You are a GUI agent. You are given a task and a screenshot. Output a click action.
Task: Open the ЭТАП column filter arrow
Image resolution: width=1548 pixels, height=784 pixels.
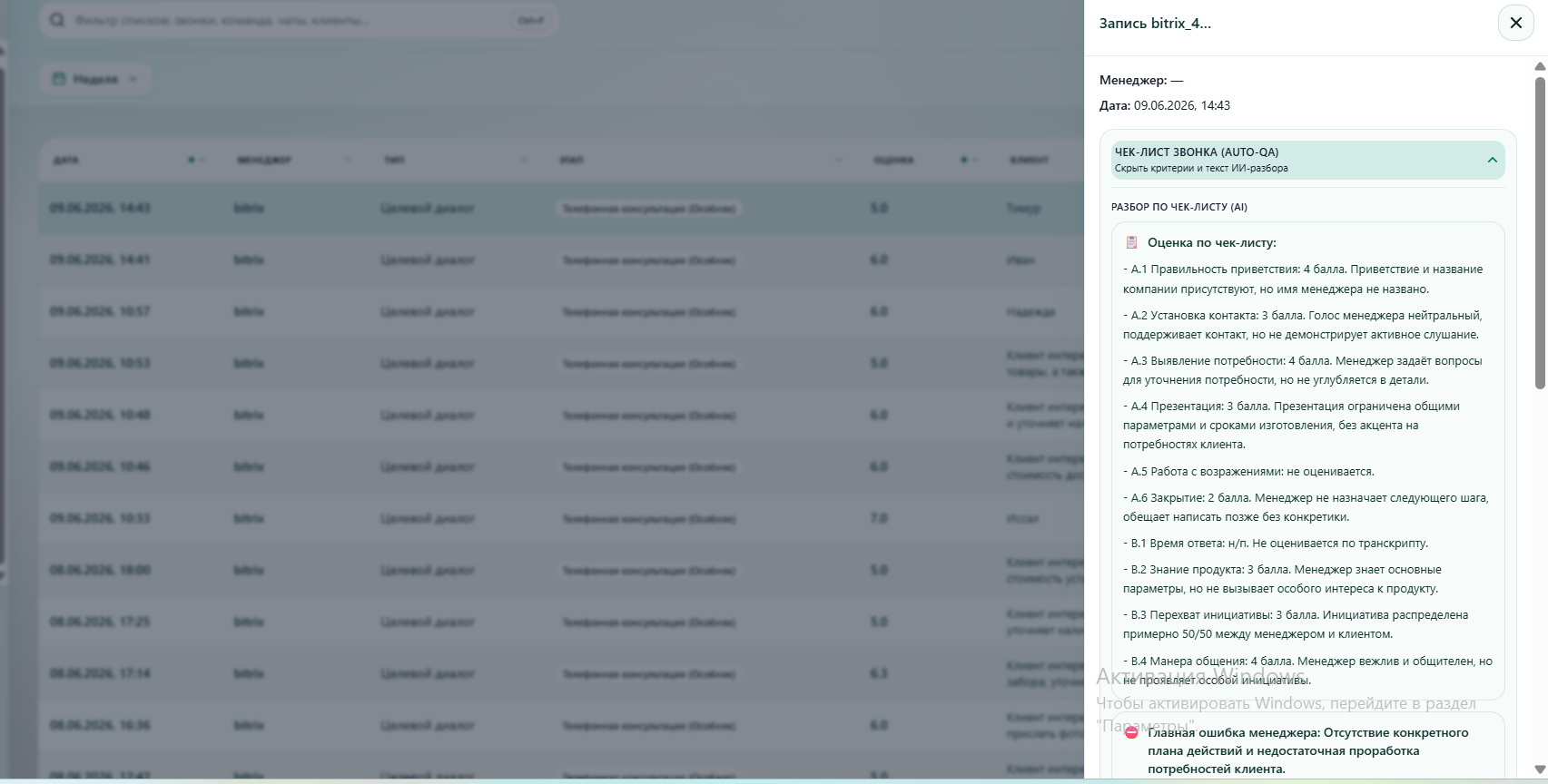click(838, 160)
